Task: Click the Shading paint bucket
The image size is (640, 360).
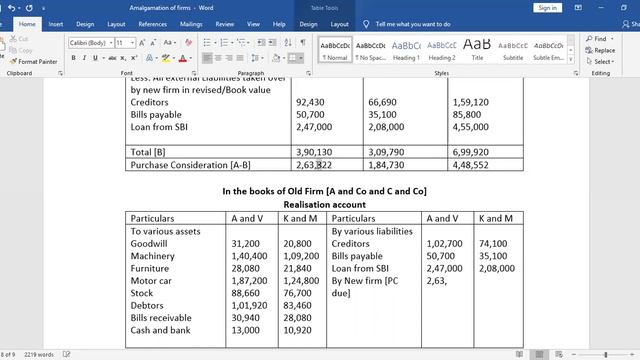Action: point(276,58)
